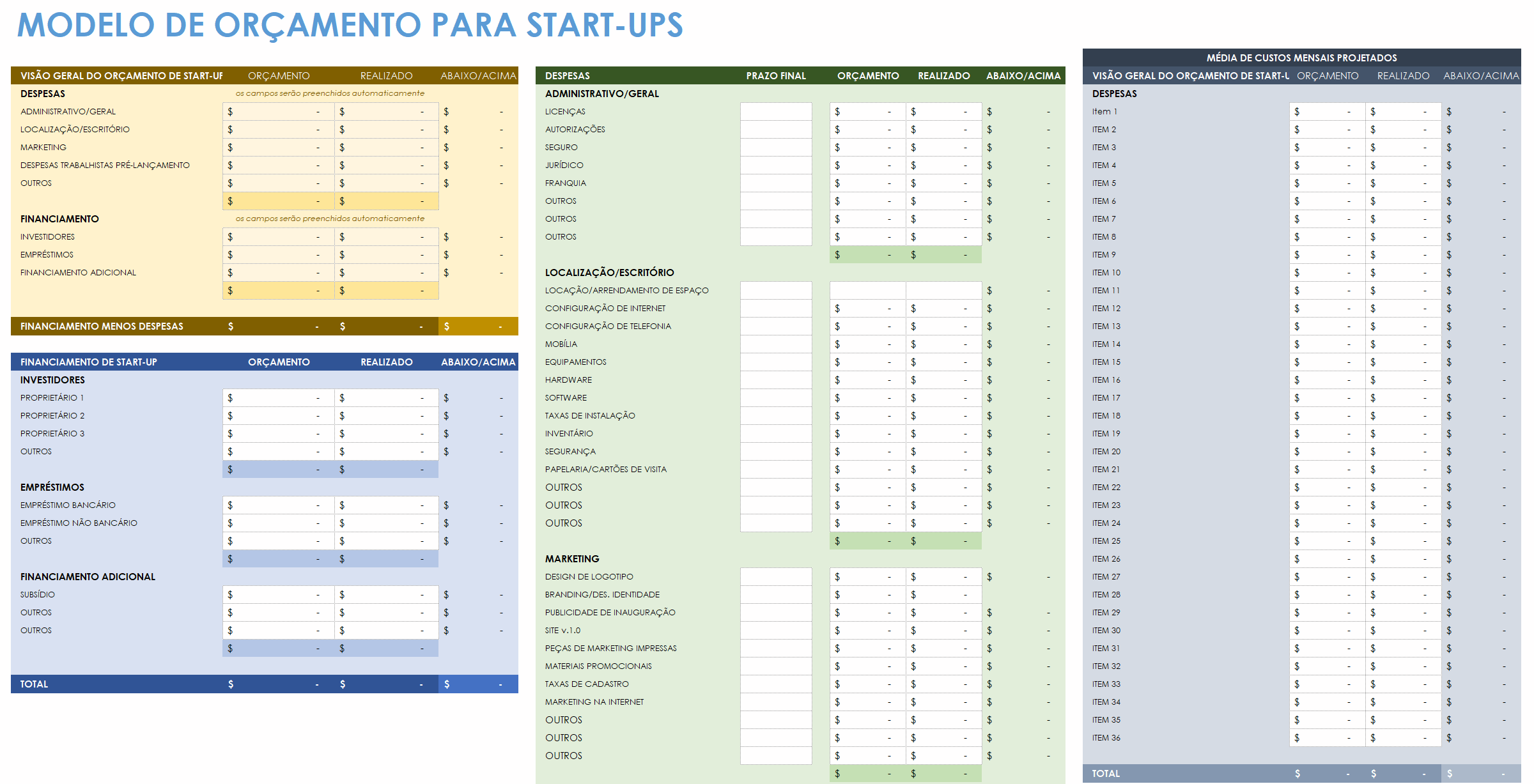Click the FINANCIAMENTO ADICIONAL row in the yellow overview

[x=265, y=273]
